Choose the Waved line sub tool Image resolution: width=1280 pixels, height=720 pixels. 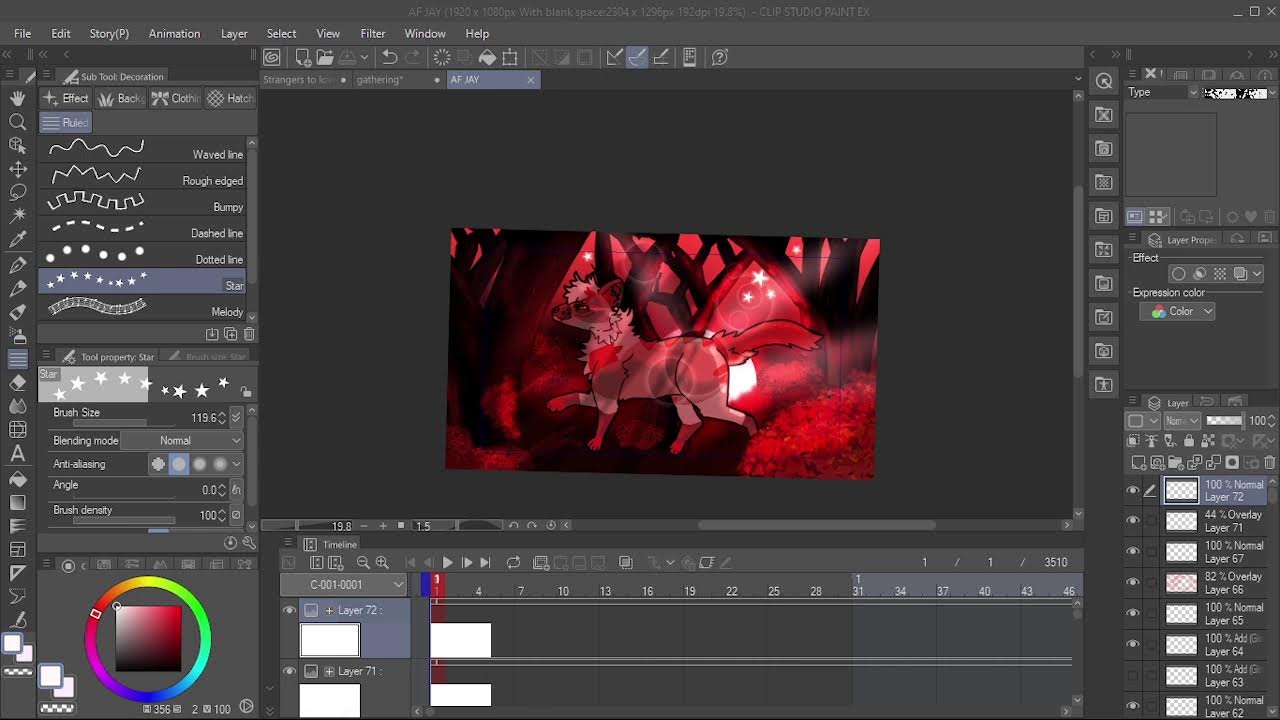coord(142,150)
